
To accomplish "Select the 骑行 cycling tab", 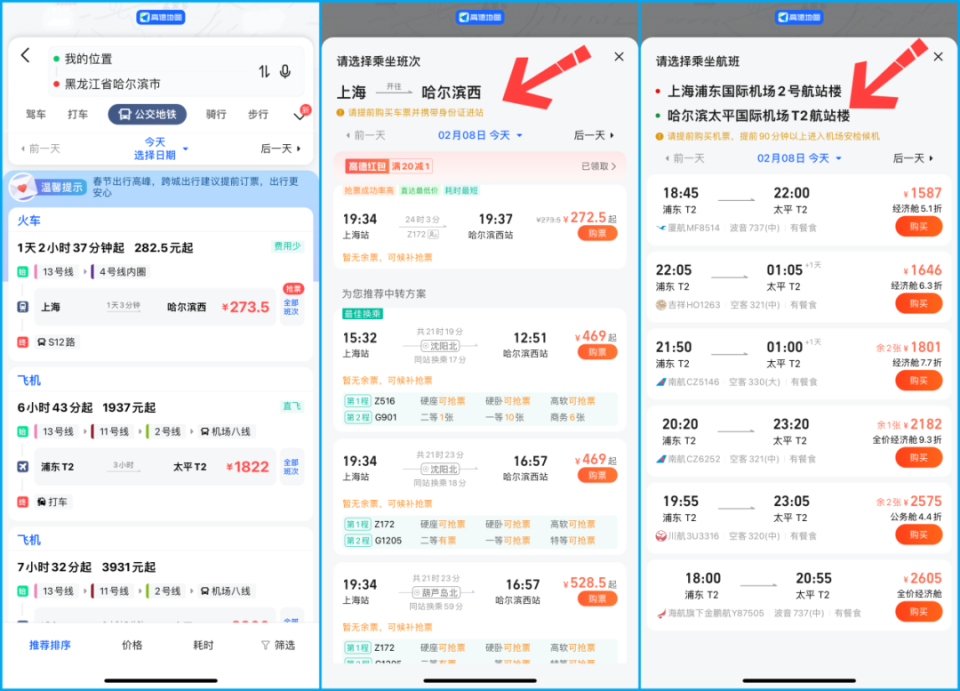I will pyautogui.click(x=216, y=114).
